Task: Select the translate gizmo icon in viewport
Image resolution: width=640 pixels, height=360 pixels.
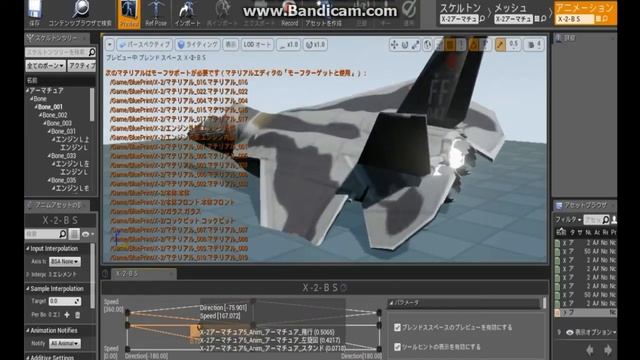Action: (394, 45)
